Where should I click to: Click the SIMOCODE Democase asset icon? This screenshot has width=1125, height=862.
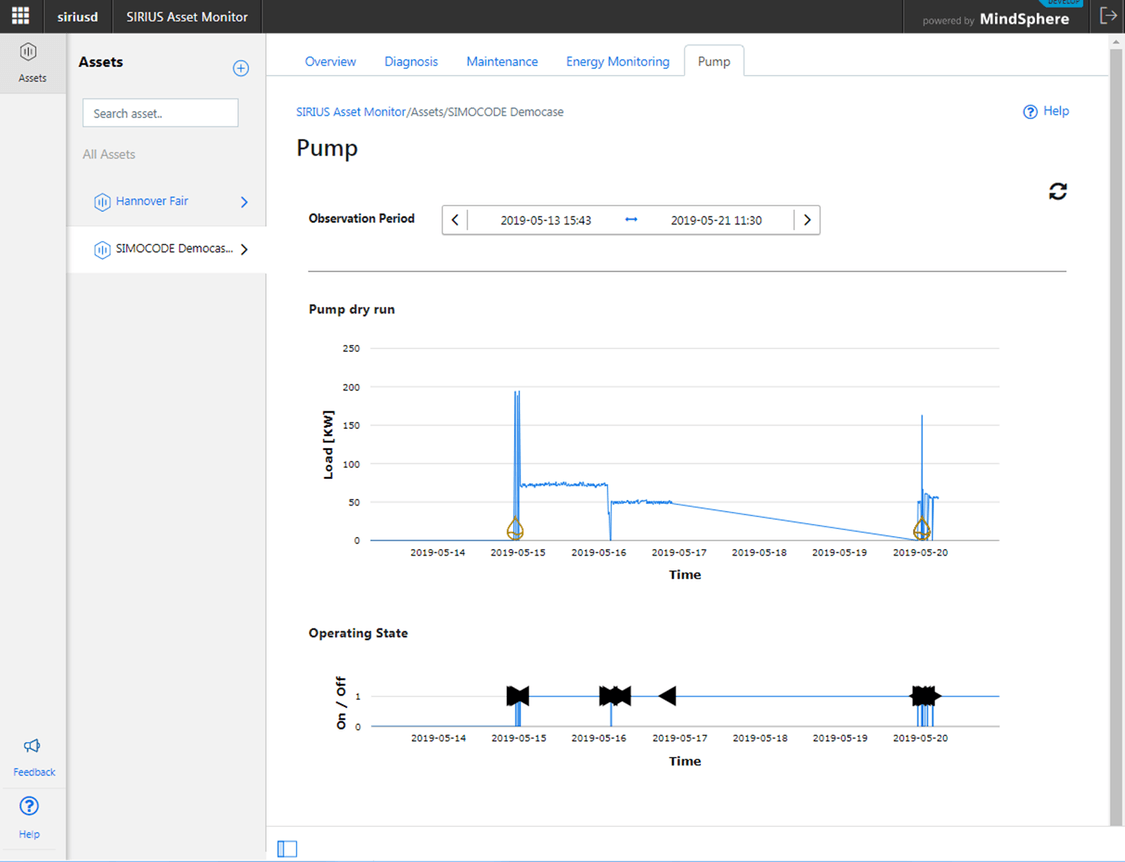tap(102, 250)
